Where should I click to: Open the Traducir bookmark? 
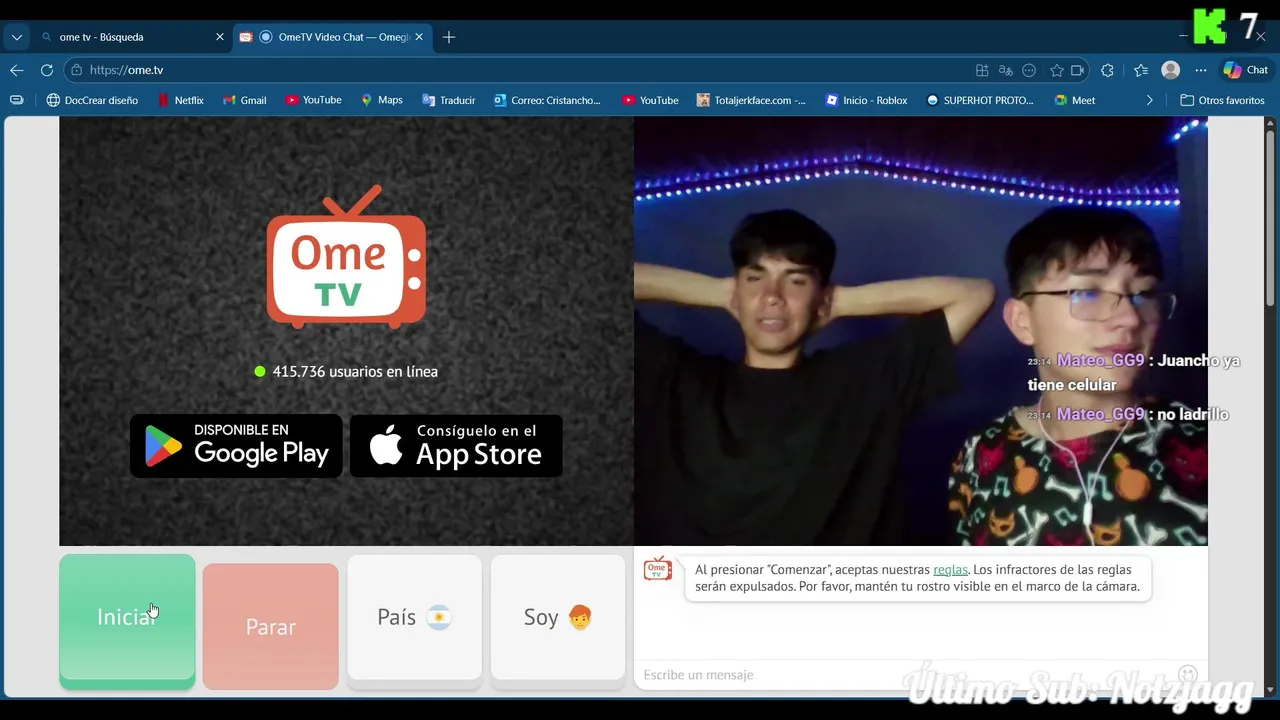pos(448,100)
